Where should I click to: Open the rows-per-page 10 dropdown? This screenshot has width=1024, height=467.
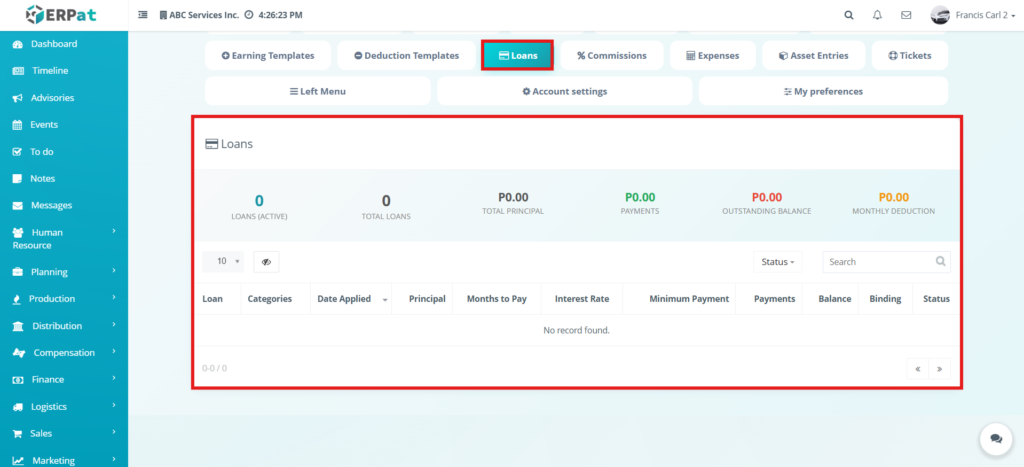point(223,262)
